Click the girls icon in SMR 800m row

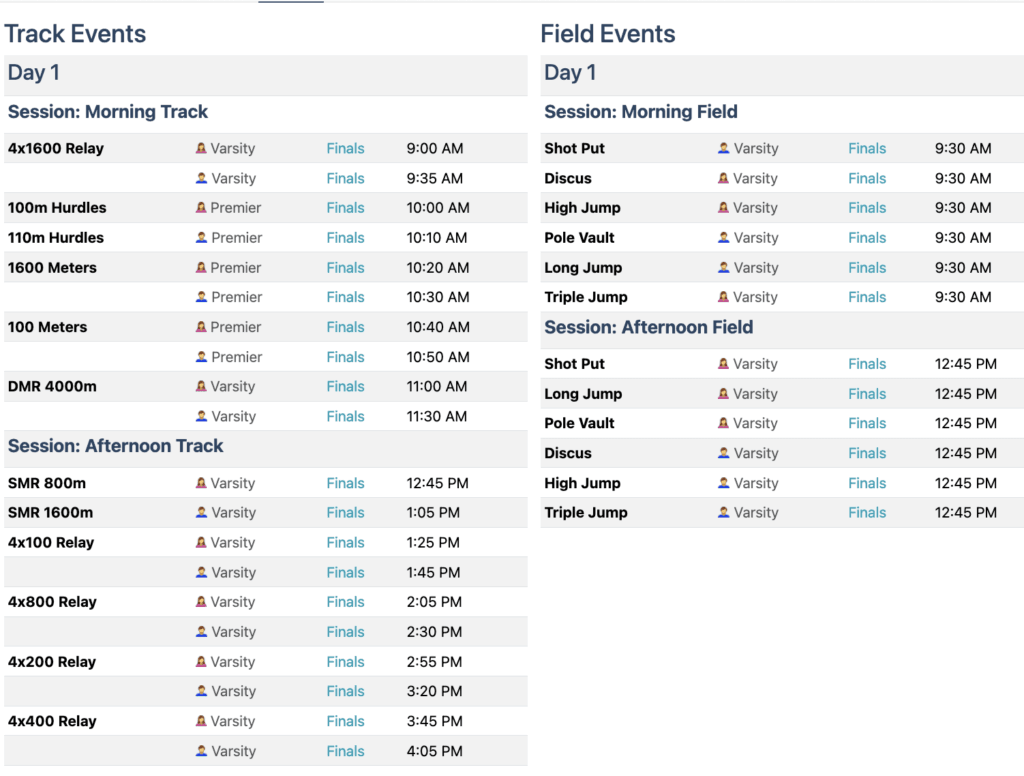coord(201,483)
